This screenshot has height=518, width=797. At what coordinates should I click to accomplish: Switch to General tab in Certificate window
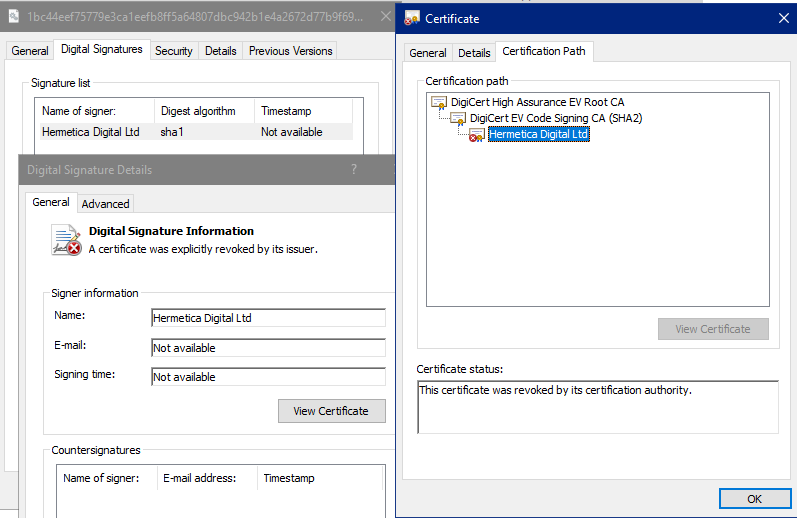427,53
